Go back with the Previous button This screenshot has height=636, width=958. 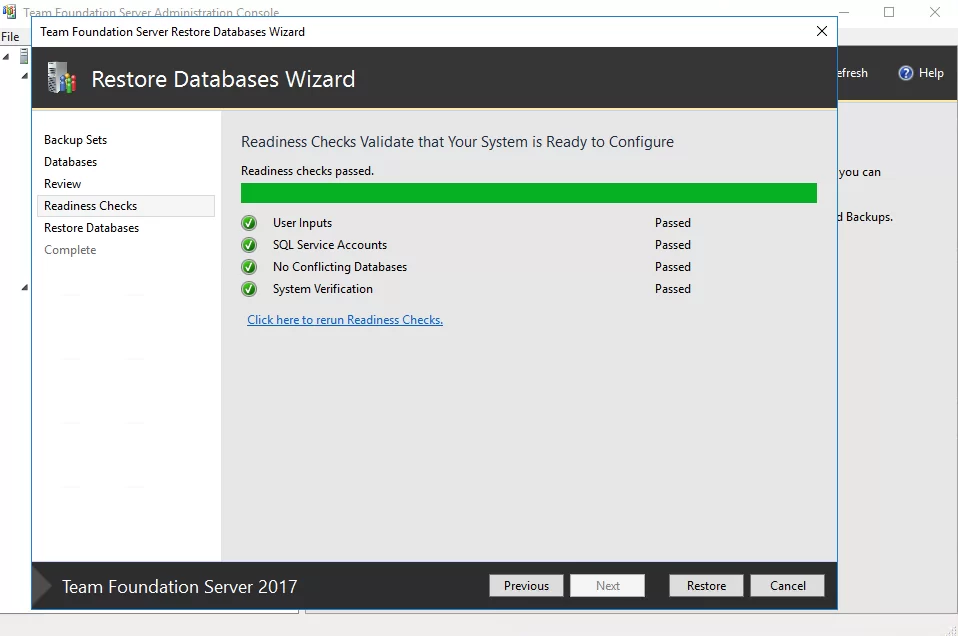tap(526, 586)
